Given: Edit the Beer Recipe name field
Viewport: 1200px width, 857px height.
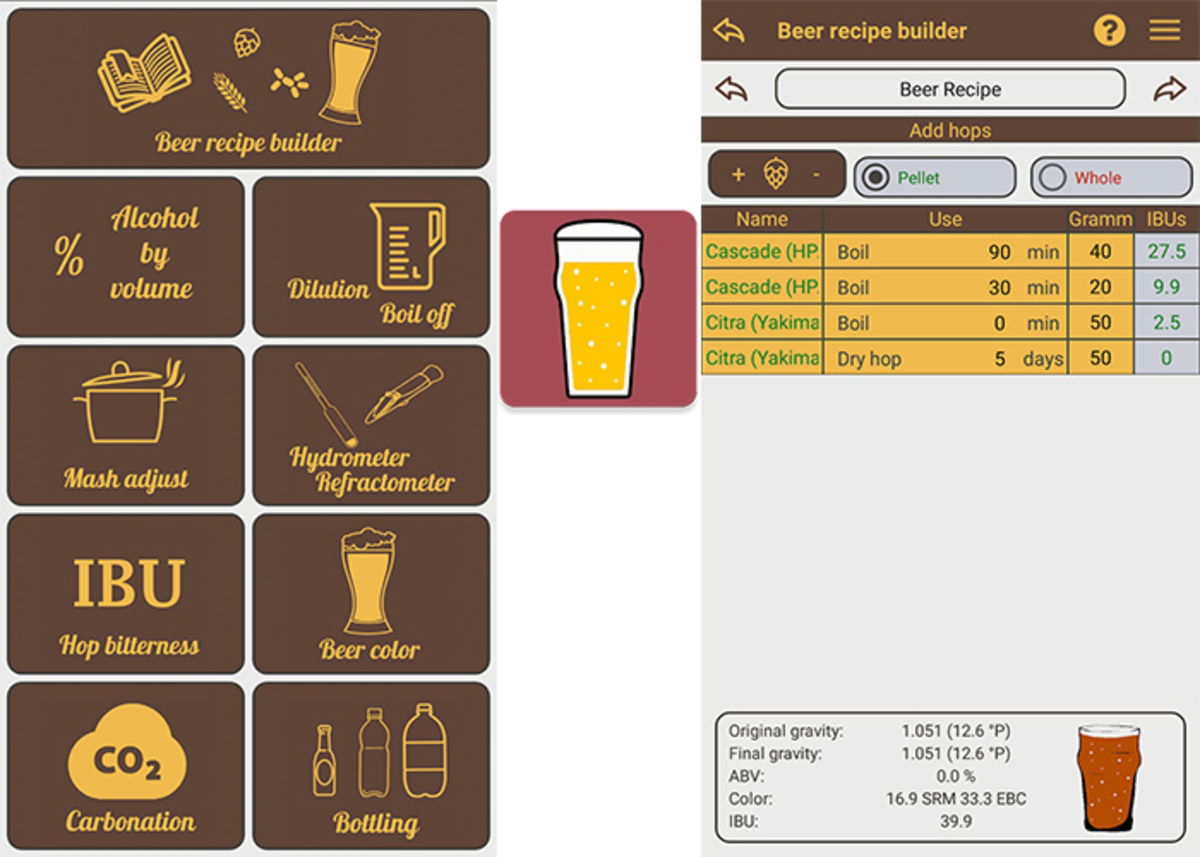Looking at the screenshot, I should coord(950,89).
